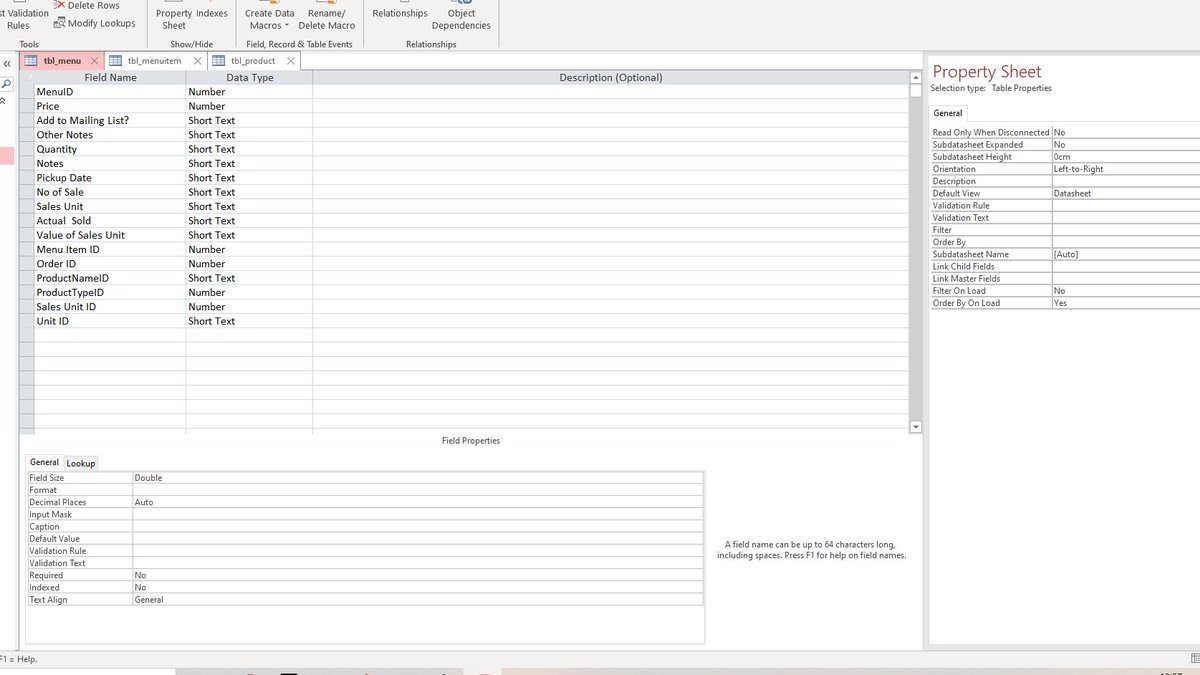
Task: Select the Add to Mailing List? field
Action: (x=110, y=120)
